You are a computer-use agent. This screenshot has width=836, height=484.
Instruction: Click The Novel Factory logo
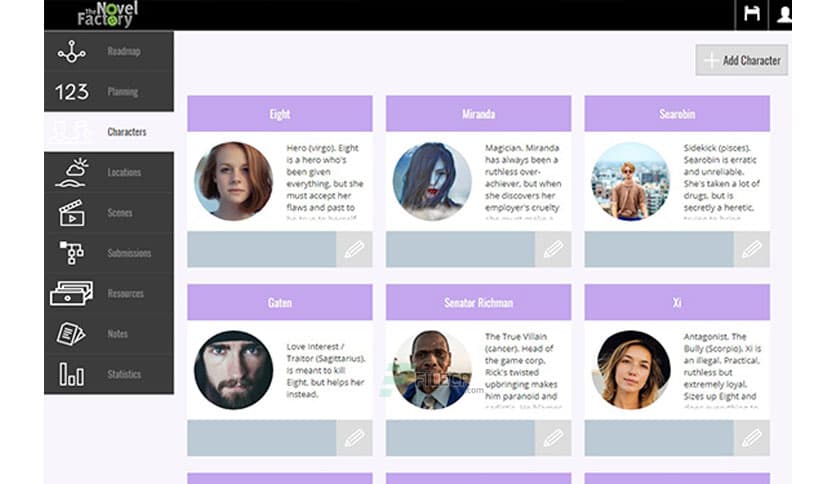(x=108, y=14)
